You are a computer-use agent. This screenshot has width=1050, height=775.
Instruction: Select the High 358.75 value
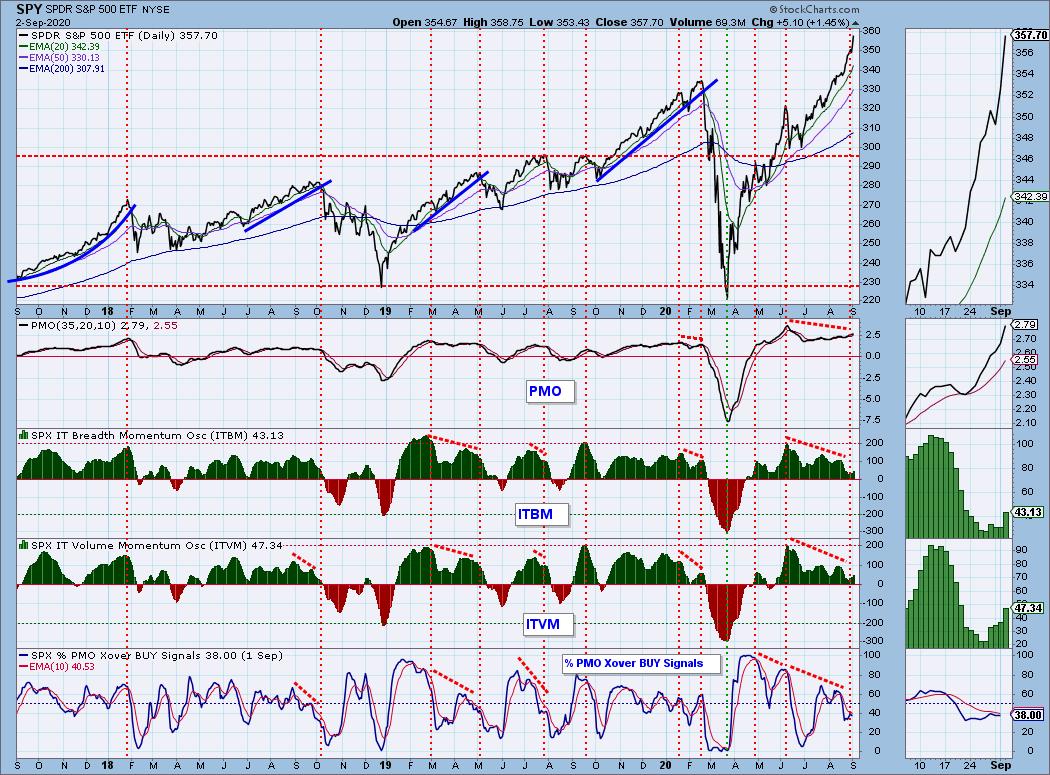[x=493, y=22]
